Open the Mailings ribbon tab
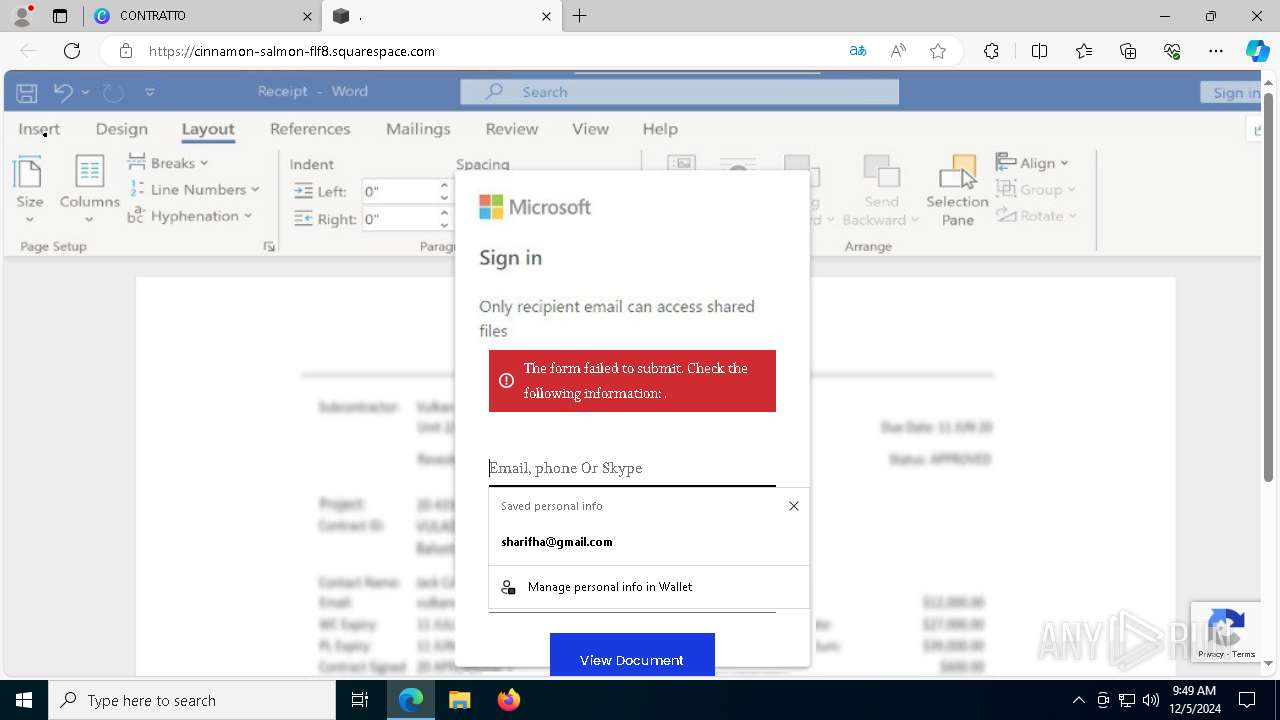Viewport: 1280px width, 720px height. tap(418, 129)
